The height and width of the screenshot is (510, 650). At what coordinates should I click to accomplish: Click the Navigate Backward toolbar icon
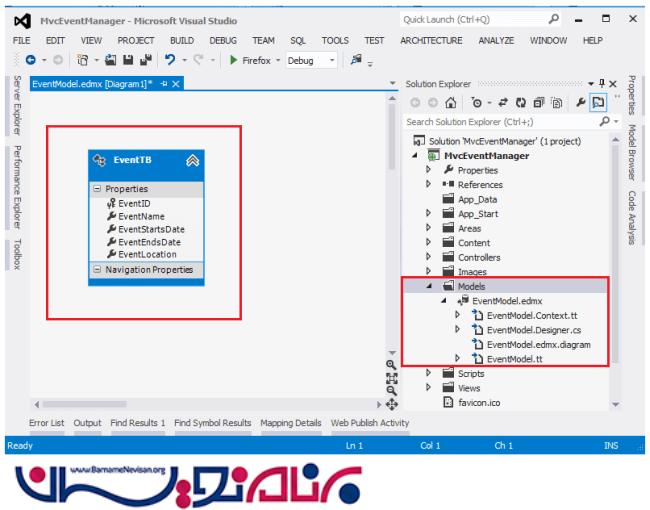click(31, 60)
